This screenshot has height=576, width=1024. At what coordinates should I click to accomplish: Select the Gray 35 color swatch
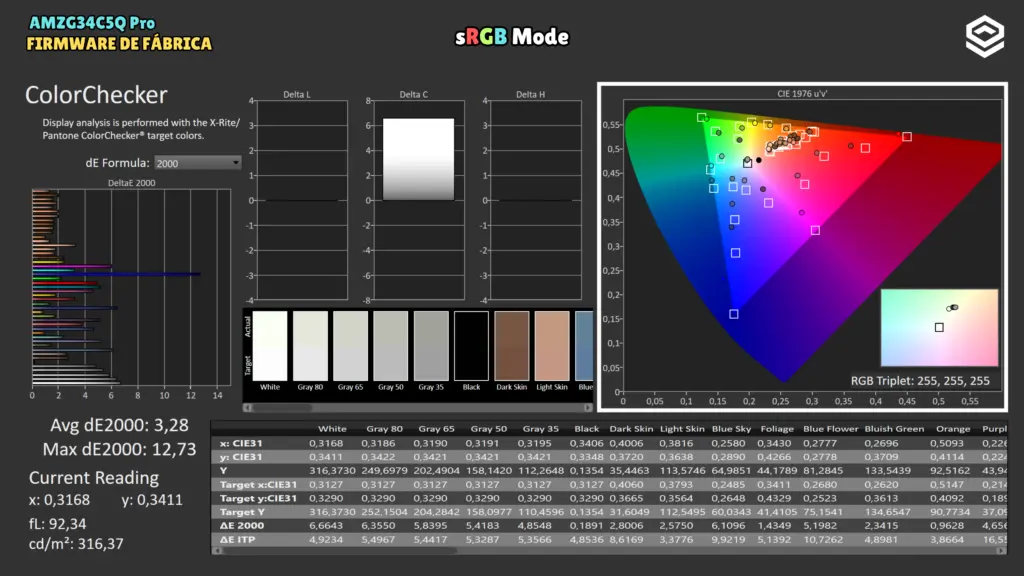[431, 345]
